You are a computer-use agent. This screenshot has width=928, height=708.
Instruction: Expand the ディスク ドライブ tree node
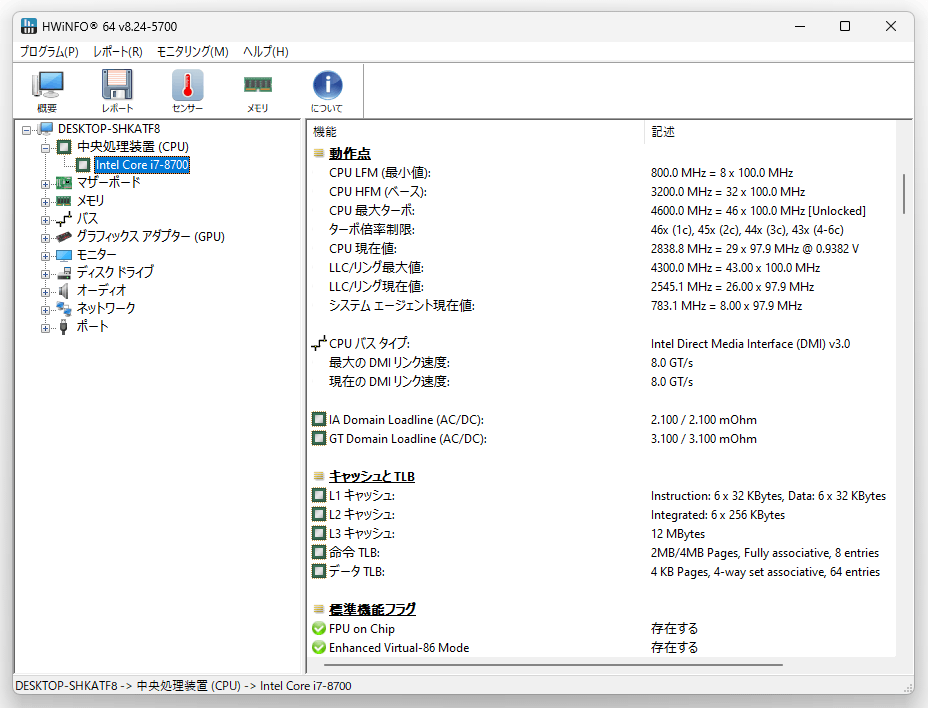point(46,274)
